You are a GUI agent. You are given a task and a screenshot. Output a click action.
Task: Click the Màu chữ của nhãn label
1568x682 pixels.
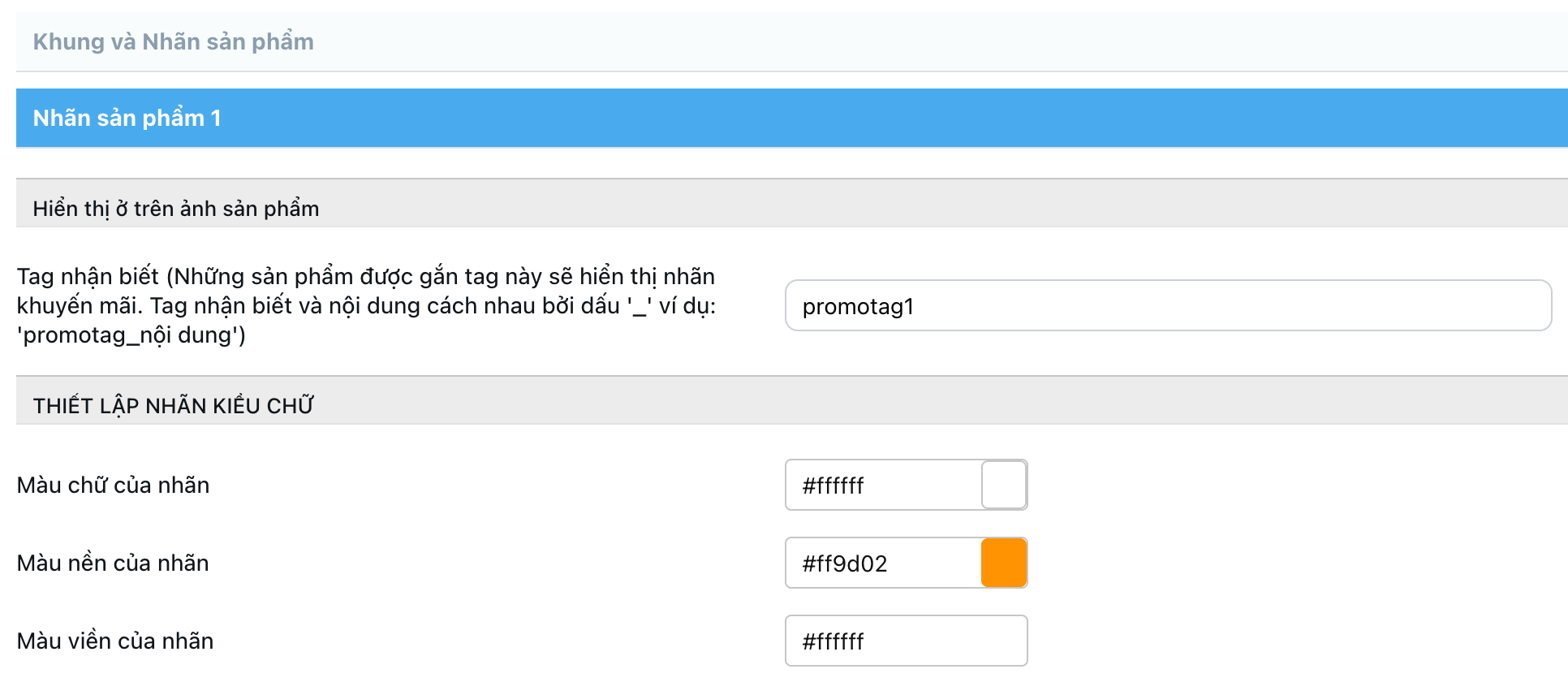(113, 485)
